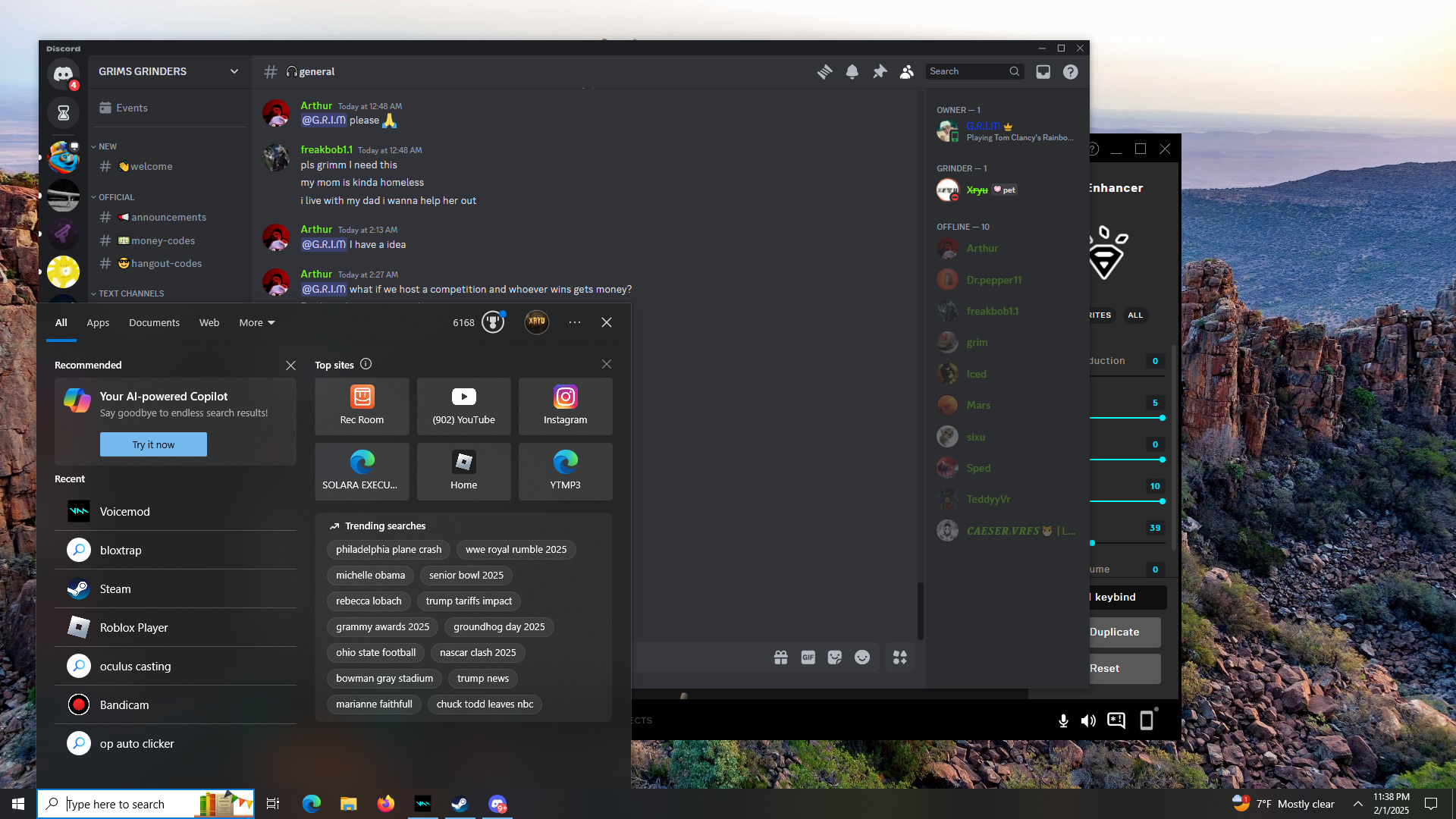Open the Discord inbox icon
This screenshot has height=819, width=1456.
[x=1043, y=71]
